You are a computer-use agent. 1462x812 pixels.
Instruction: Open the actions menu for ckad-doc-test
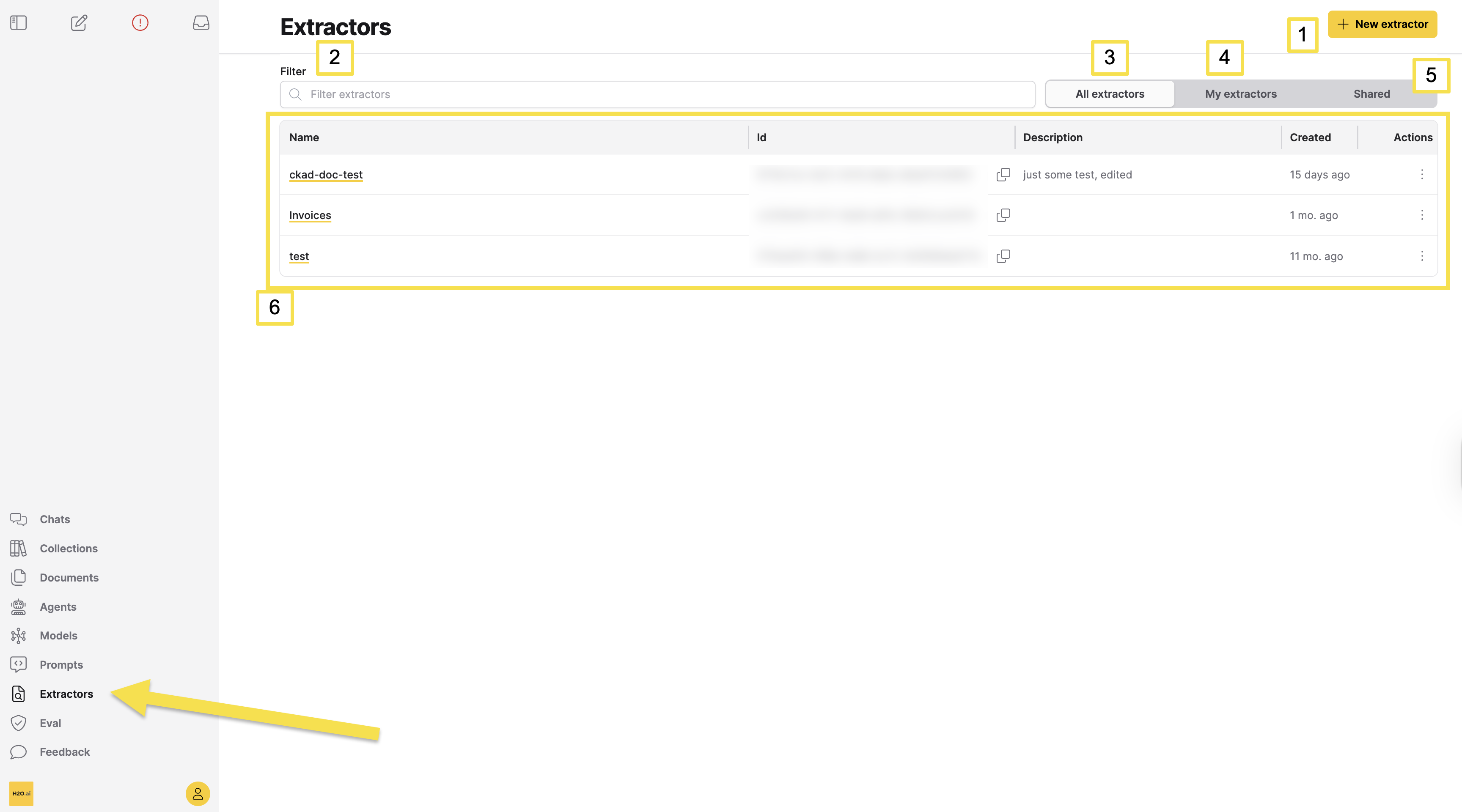1422,175
